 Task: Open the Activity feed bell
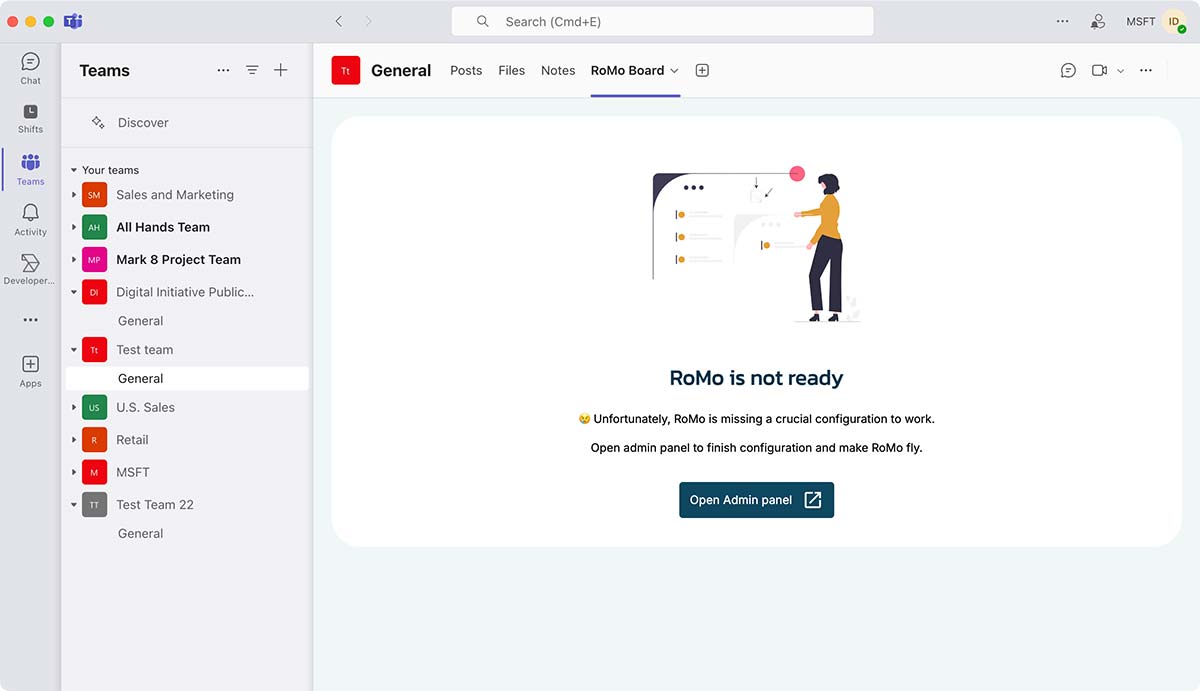point(30,219)
